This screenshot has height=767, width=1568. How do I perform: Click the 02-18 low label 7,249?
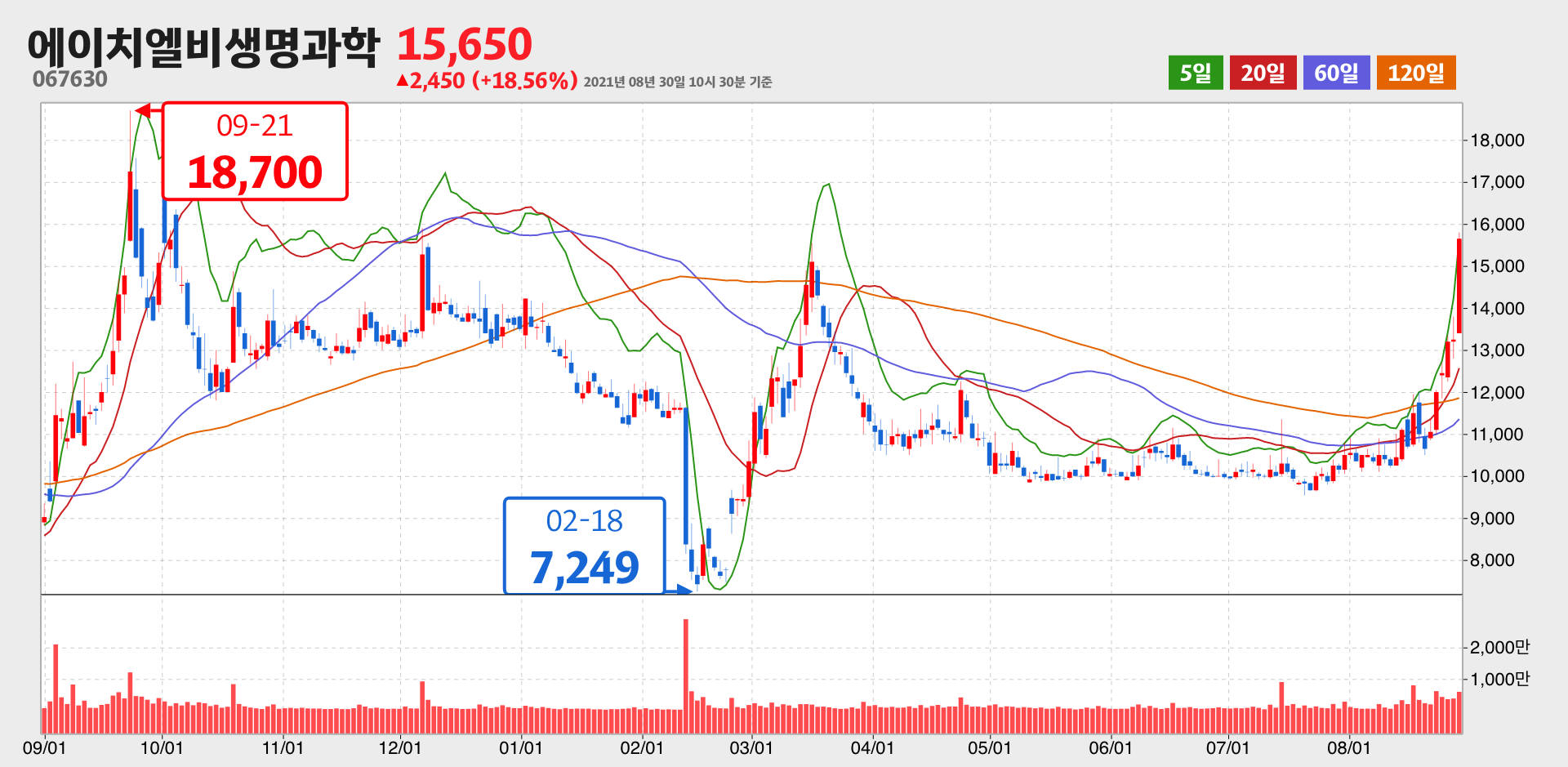[x=585, y=546]
